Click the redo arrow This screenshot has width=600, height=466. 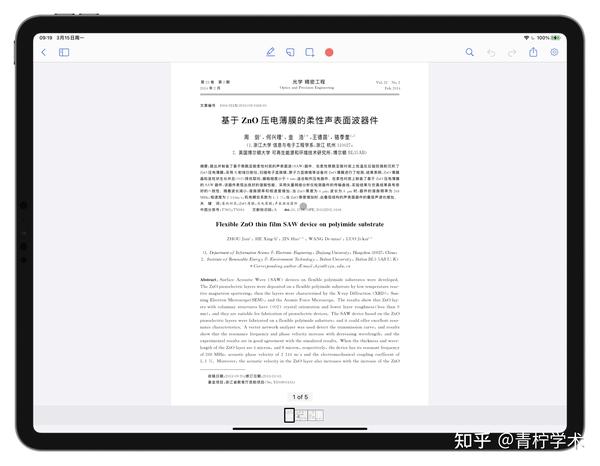[x=512, y=52]
